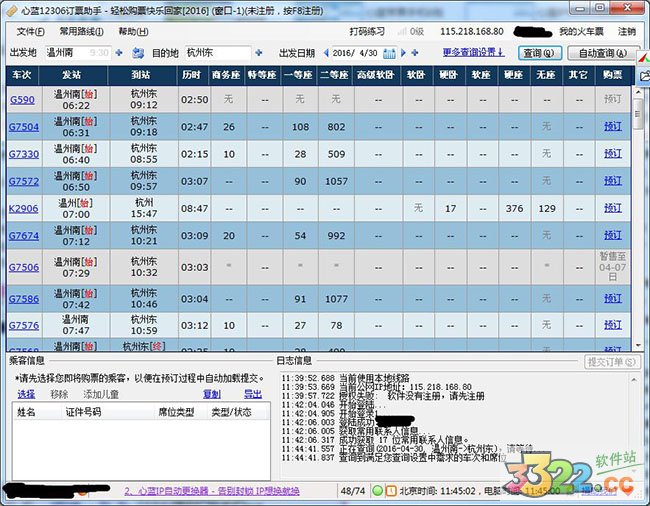This screenshot has width=650, height=506.
Task: Open the 常用路线(I) menu
Action: click(82, 31)
